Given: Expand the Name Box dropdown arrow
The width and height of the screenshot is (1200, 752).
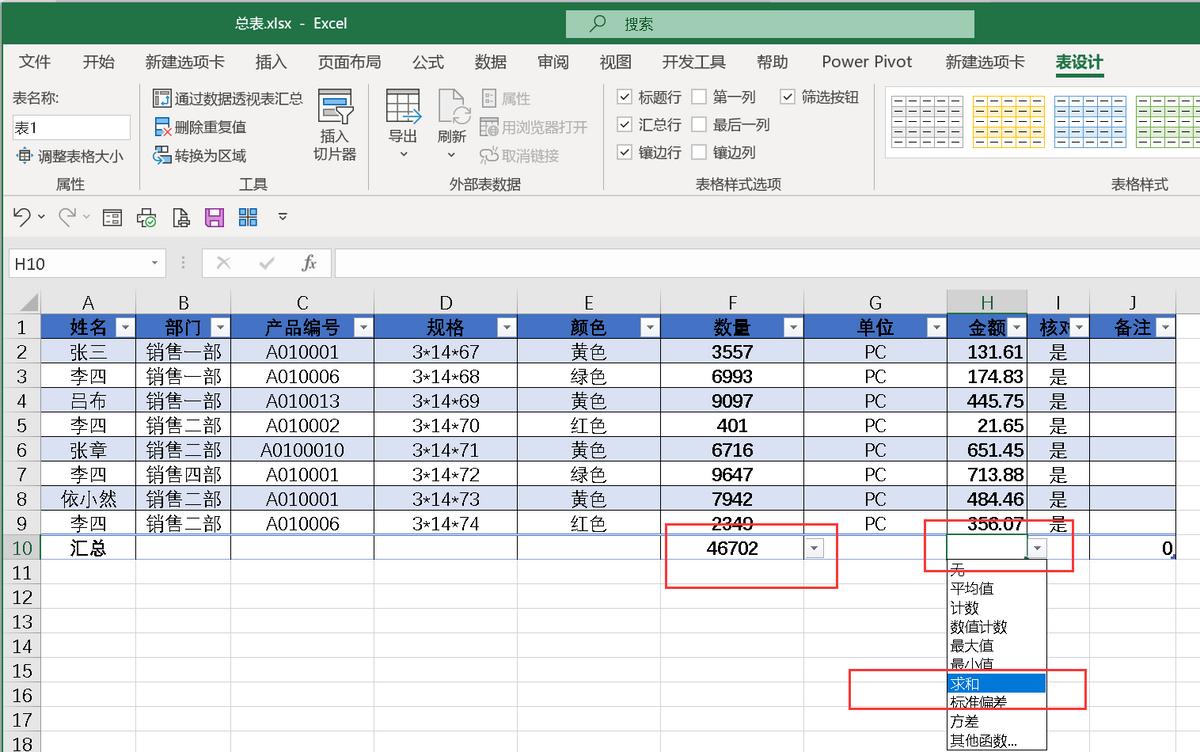Looking at the screenshot, I should [x=155, y=263].
